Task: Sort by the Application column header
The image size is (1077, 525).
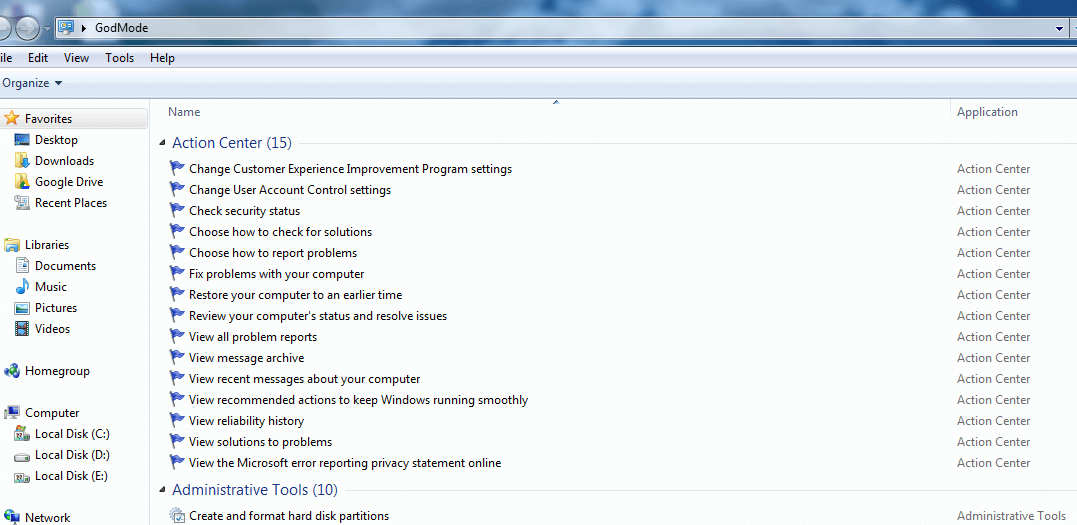Action: click(987, 112)
